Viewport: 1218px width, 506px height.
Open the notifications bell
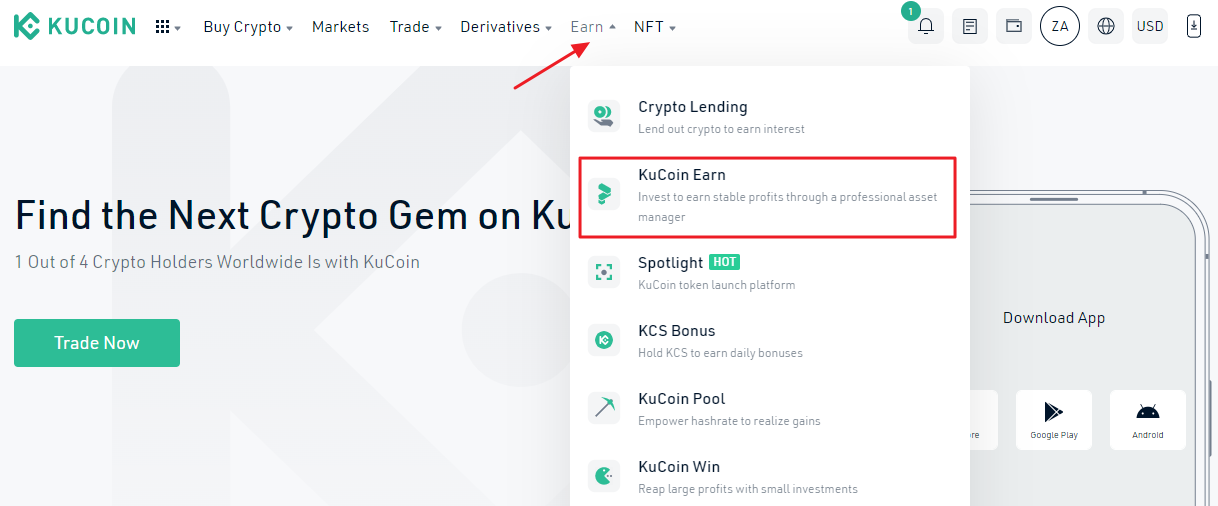click(x=926, y=27)
